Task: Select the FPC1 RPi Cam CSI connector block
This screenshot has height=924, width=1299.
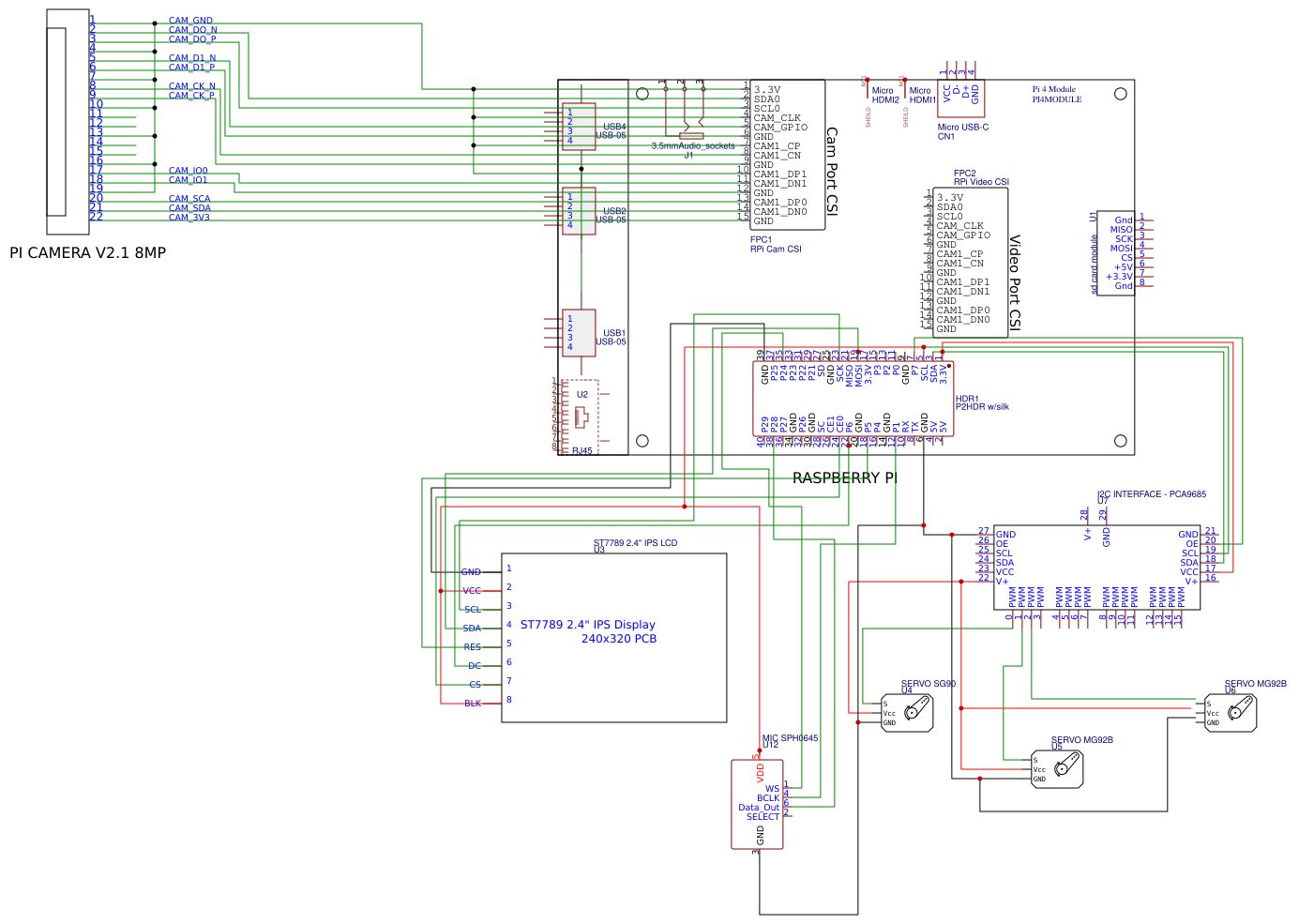Action: [788, 155]
